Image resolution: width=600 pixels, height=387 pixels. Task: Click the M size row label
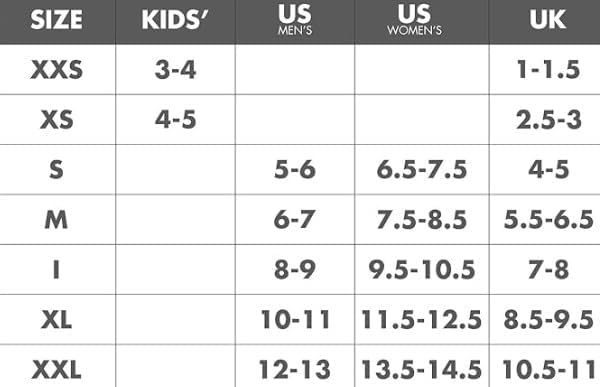coord(56,220)
